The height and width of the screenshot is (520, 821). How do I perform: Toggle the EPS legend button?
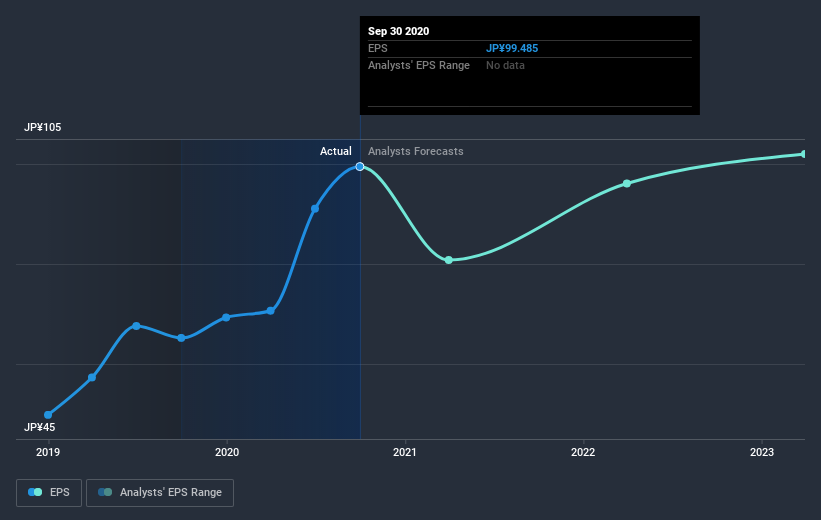tap(49, 493)
